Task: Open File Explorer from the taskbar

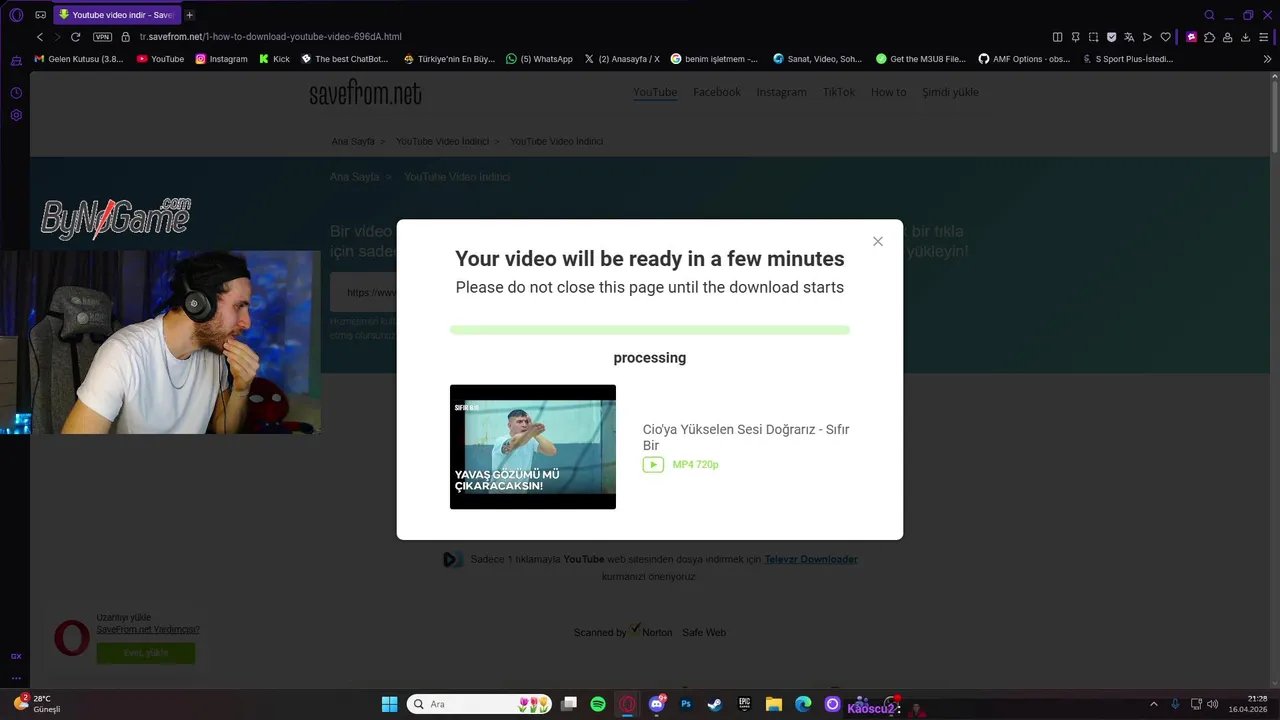Action: 773,704
